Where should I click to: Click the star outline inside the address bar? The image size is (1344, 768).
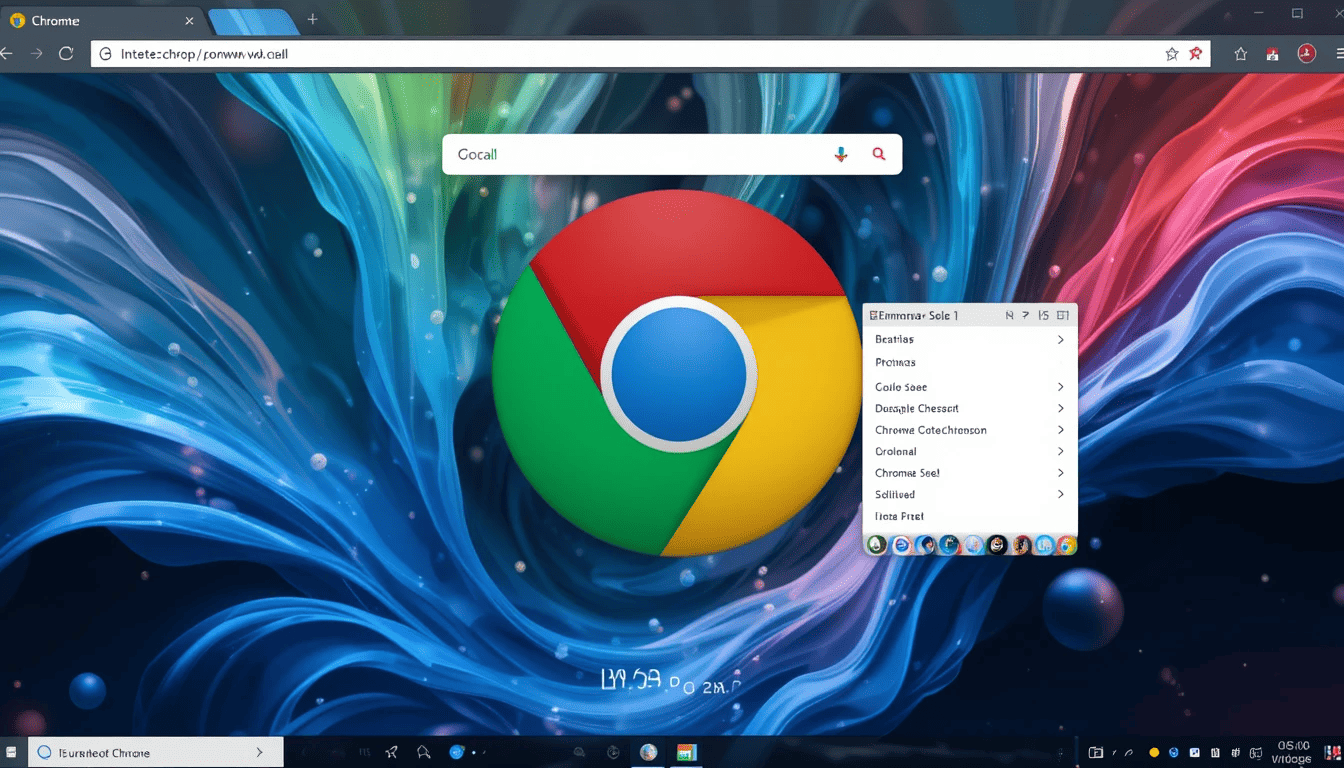coord(1172,54)
